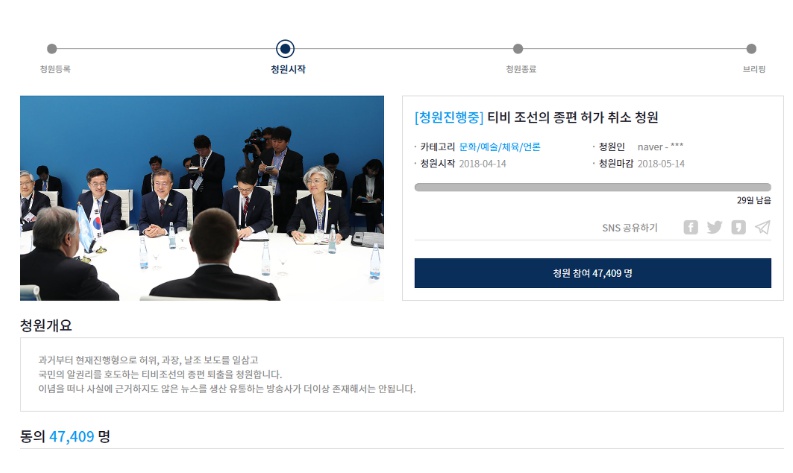Viewport: 793px width, 473px height.
Task: Click the 청원등록 step dot
Action: coord(52,49)
